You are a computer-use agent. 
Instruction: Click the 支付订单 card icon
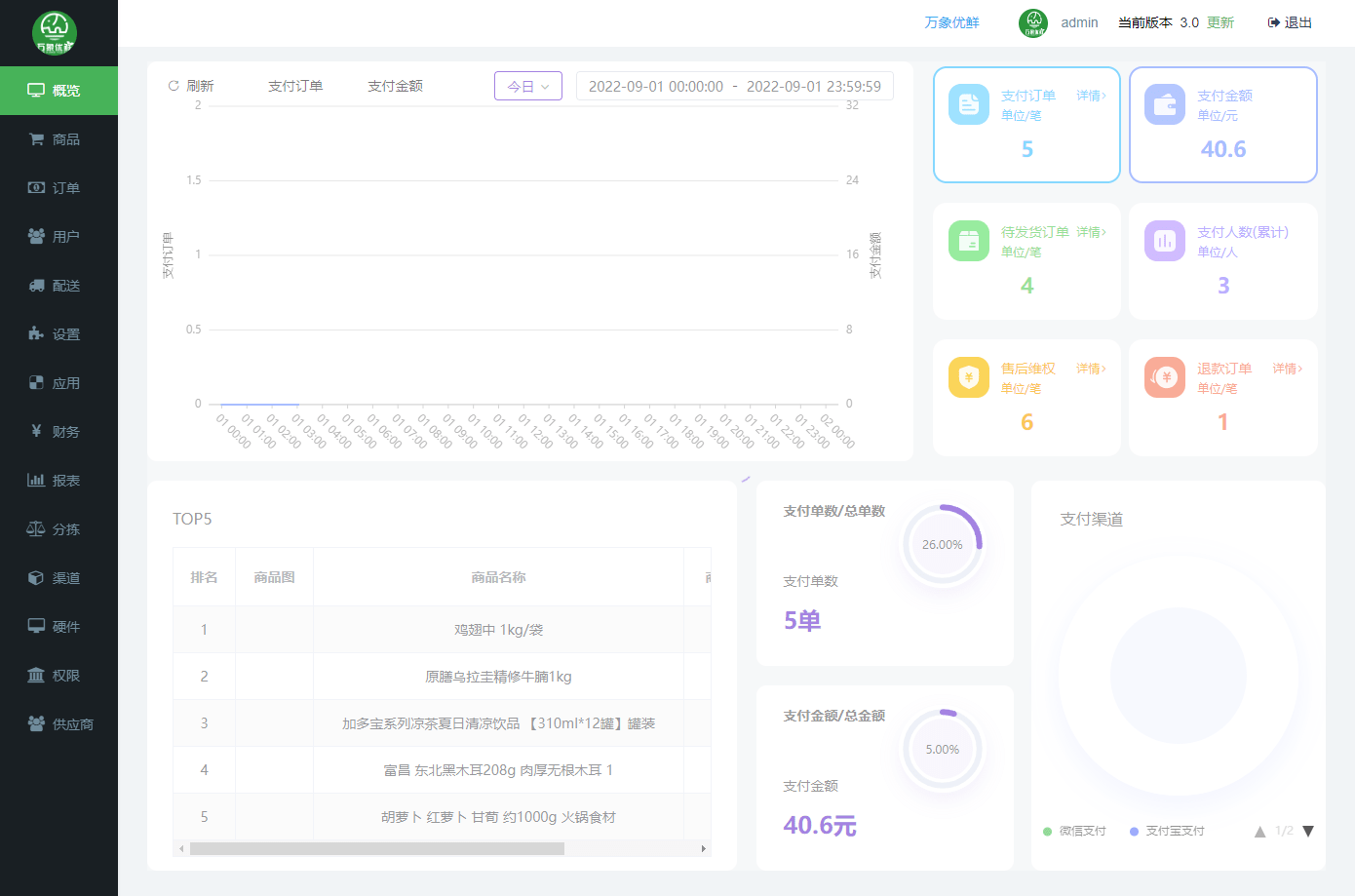tap(968, 104)
